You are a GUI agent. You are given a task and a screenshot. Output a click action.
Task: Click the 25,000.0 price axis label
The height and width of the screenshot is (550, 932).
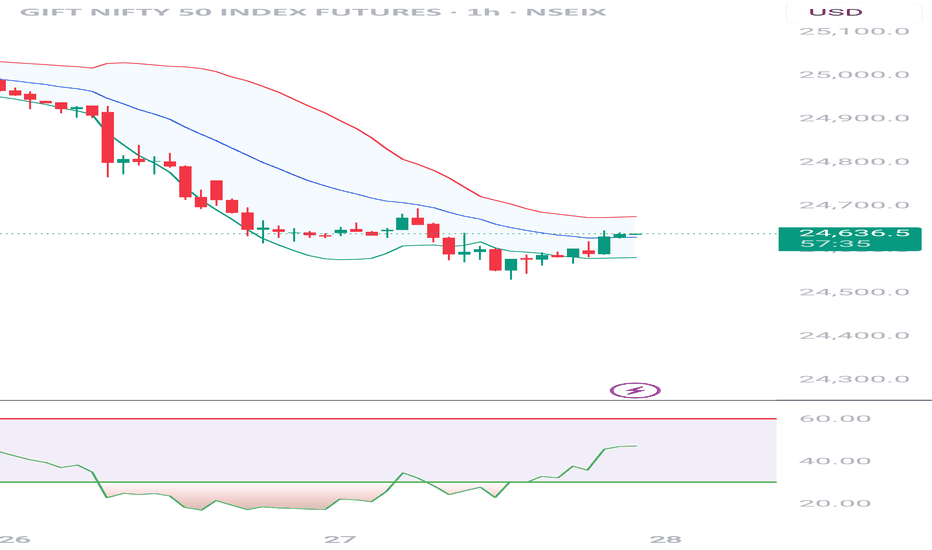854,75
